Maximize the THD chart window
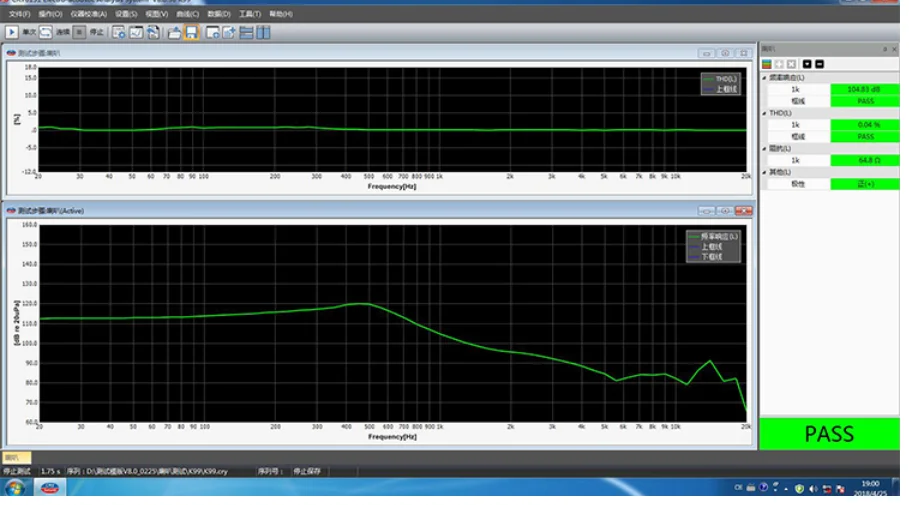Image resolution: width=909 pixels, height=505 pixels. pyautogui.click(x=725, y=53)
